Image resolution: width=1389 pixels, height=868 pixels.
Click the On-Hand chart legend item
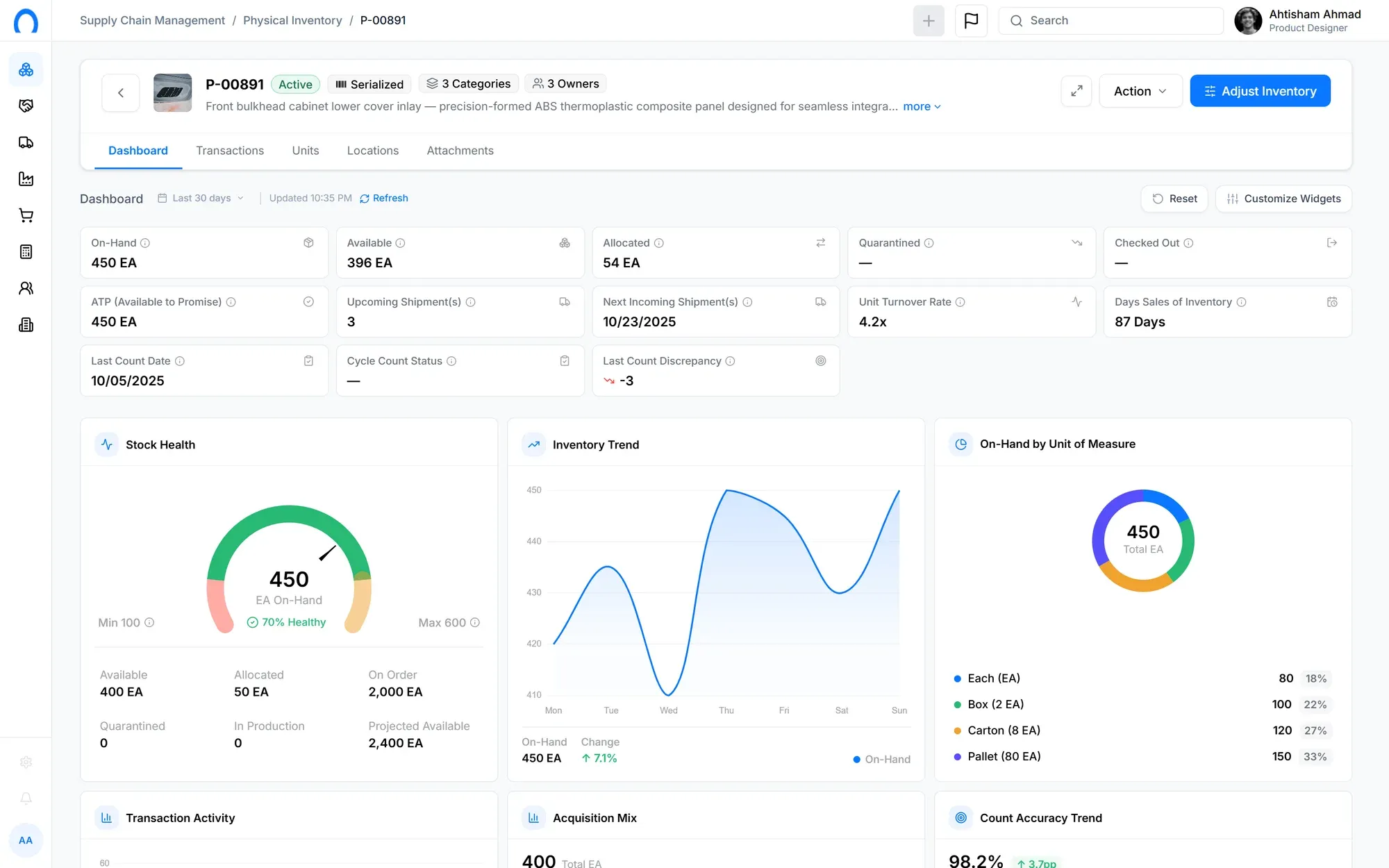881,759
